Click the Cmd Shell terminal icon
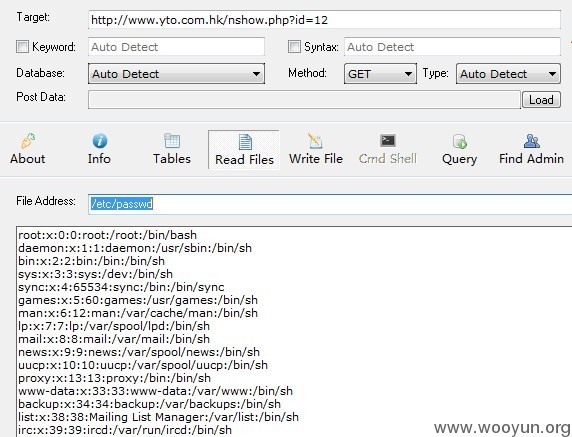 pos(388,140)
